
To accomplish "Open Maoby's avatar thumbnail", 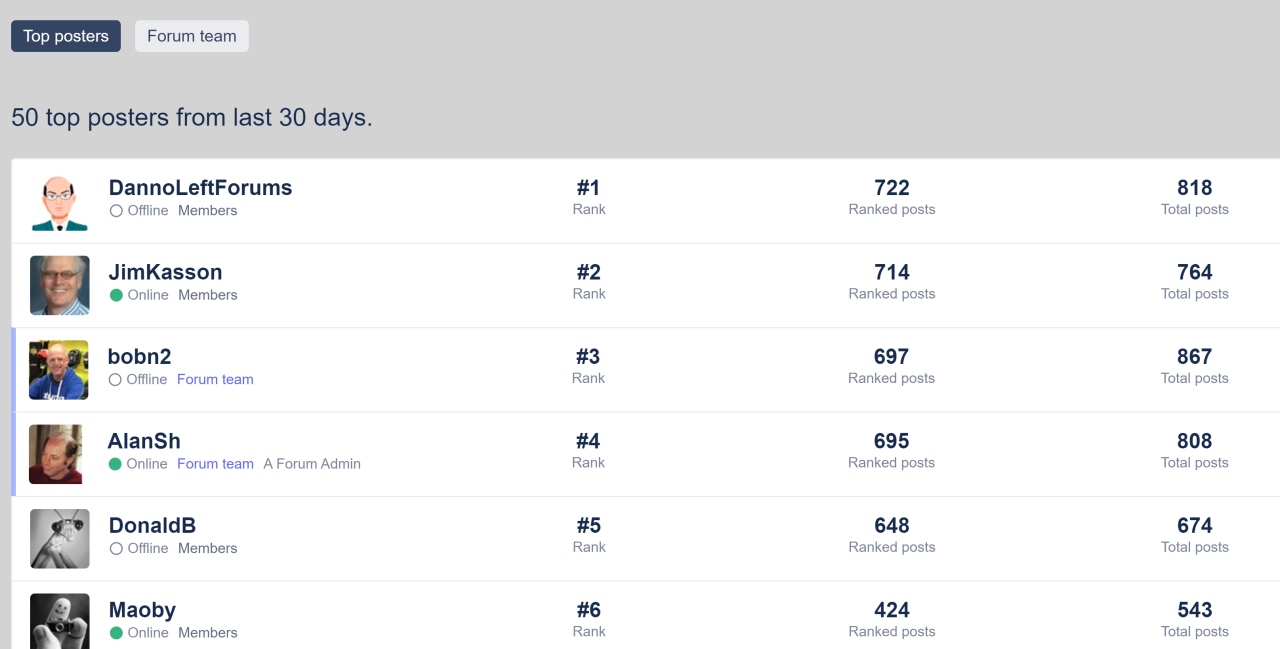I will point(59,620).
